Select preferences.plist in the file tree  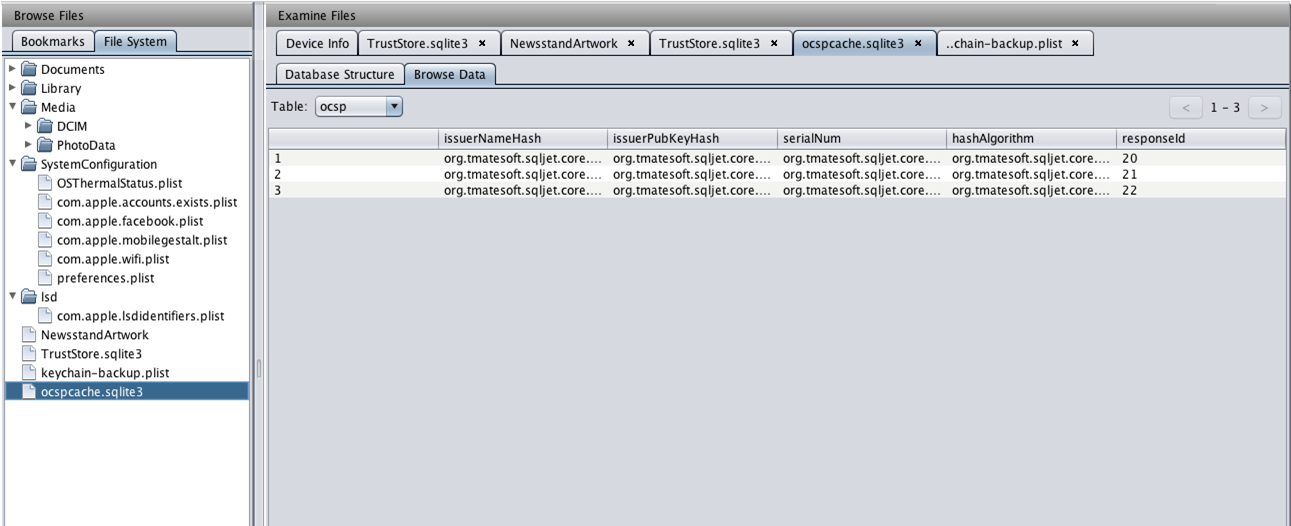(105, 278)
